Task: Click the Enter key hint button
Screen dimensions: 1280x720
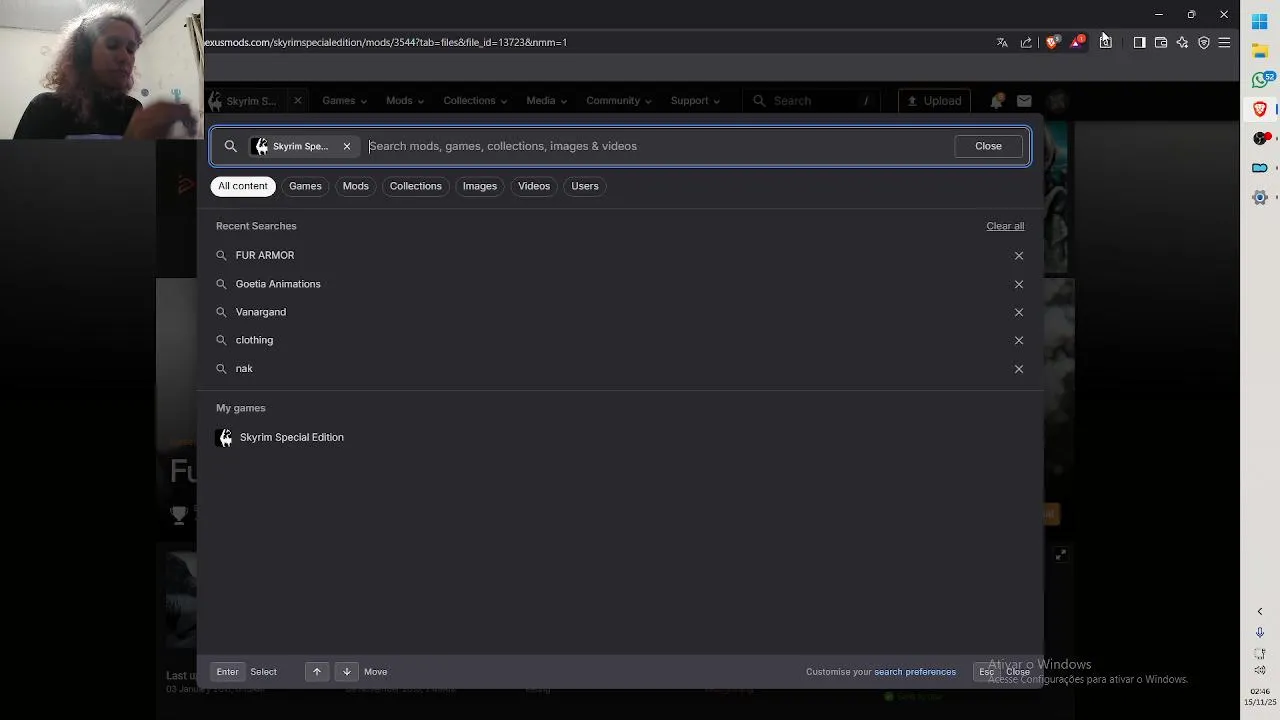Action: coord(227,672)
